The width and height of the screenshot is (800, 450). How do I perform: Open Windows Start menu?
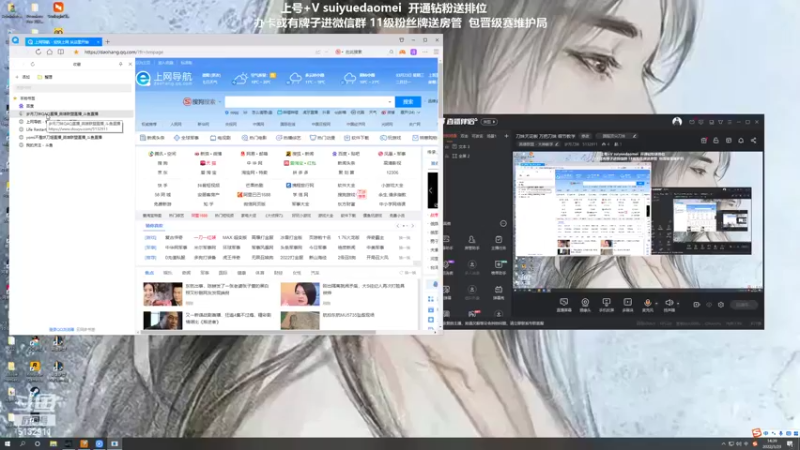[x=7, y=444]
